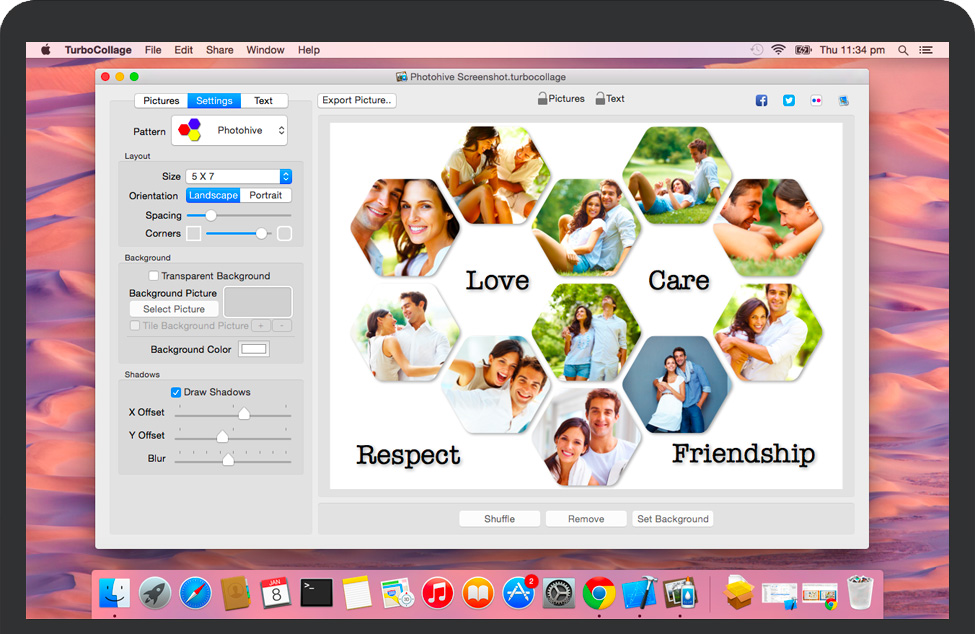Click Select Picture button
The width and height of the screenshot is (975, 634).
[x=174, y=309]
